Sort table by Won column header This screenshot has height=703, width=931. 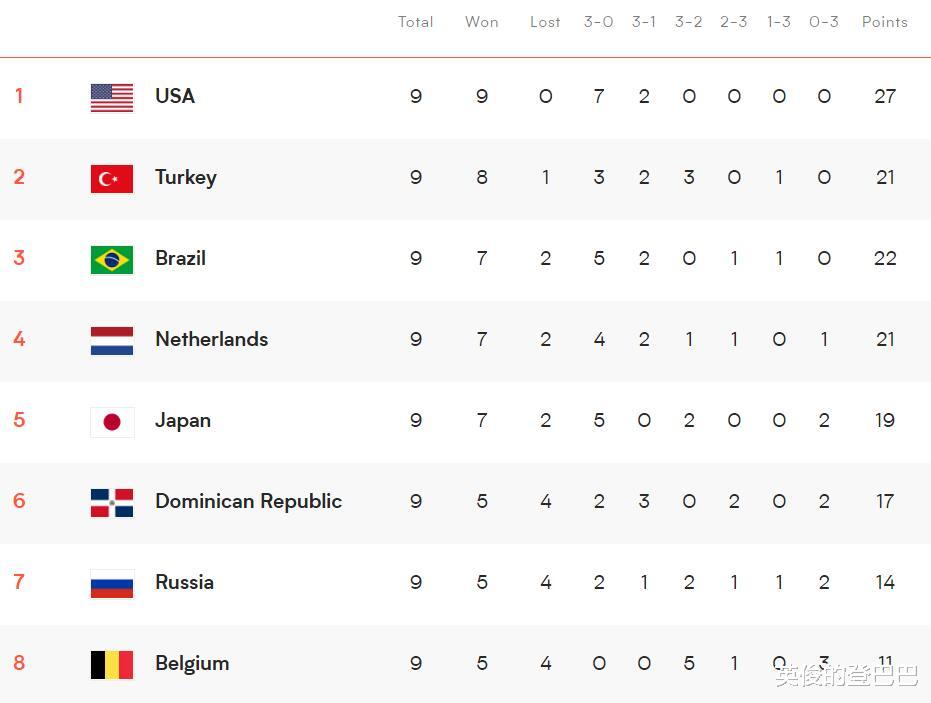[481, 22]
